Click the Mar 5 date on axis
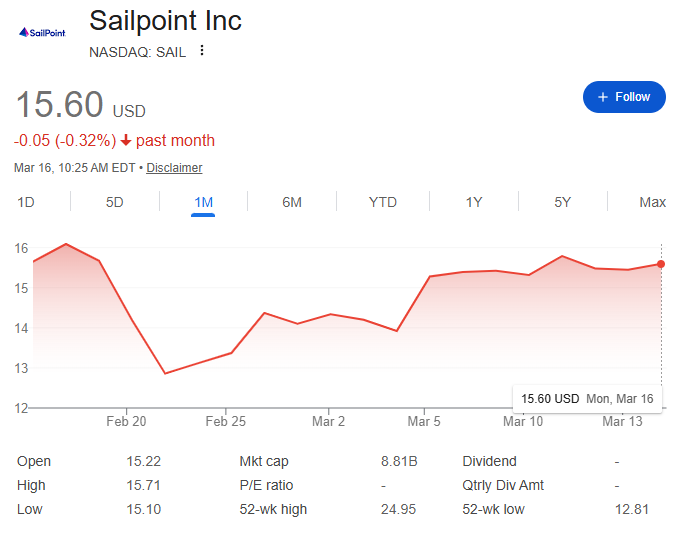This screenshot has width=680, height=539. pos(424,422)
